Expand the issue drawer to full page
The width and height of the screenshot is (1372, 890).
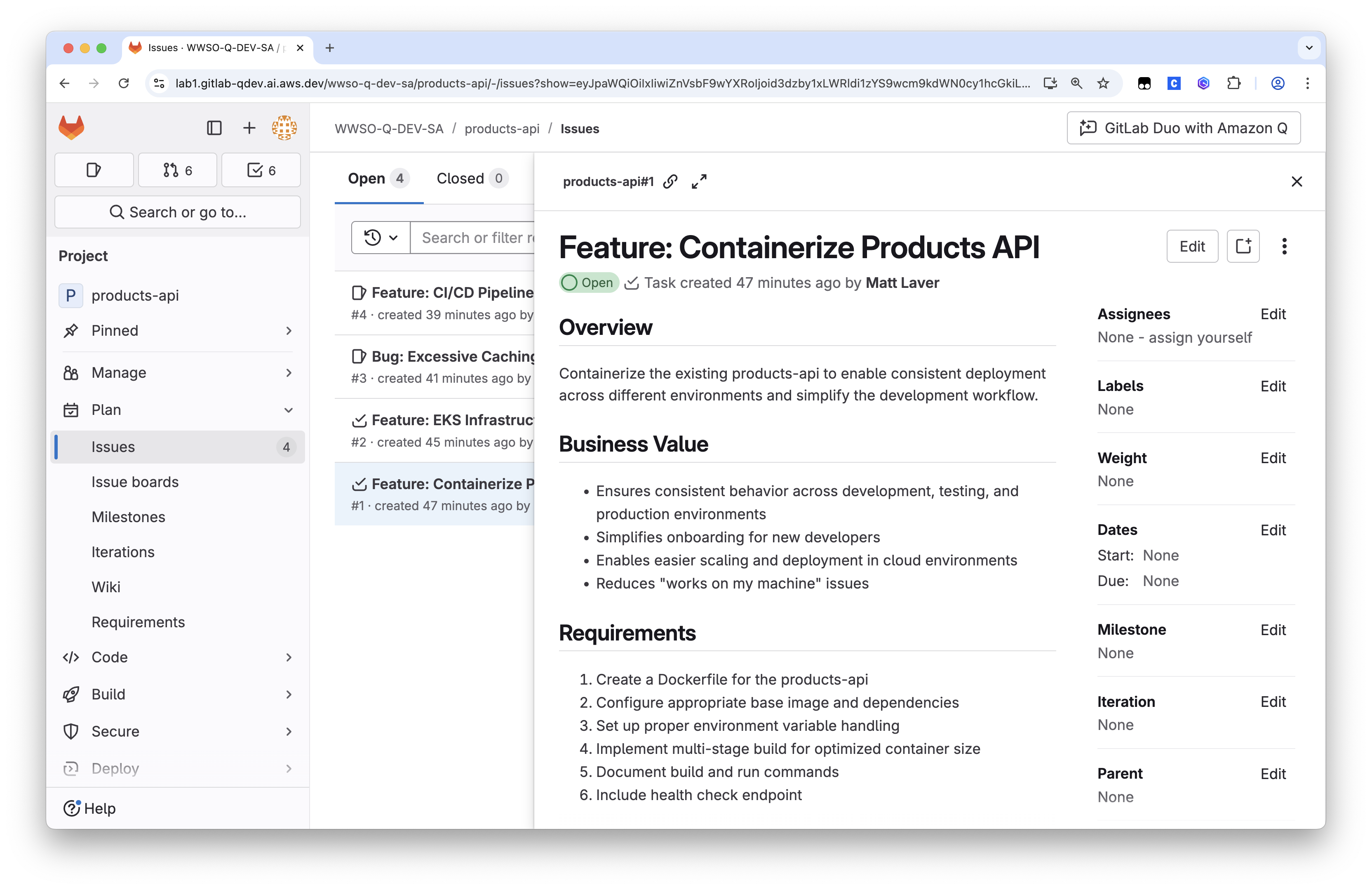[x=699, y=182]
